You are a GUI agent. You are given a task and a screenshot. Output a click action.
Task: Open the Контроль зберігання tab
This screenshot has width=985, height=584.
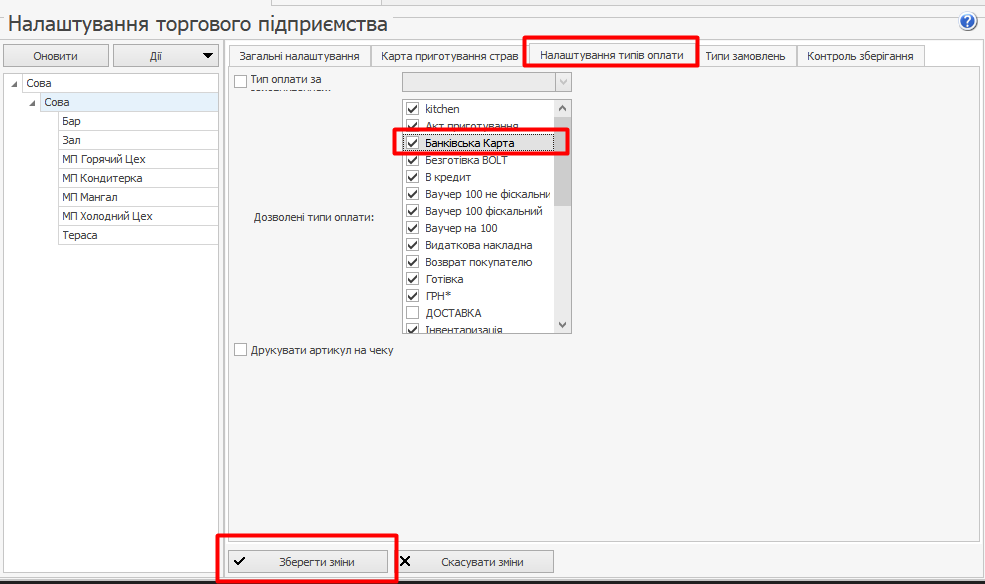(x=860, y=56)
